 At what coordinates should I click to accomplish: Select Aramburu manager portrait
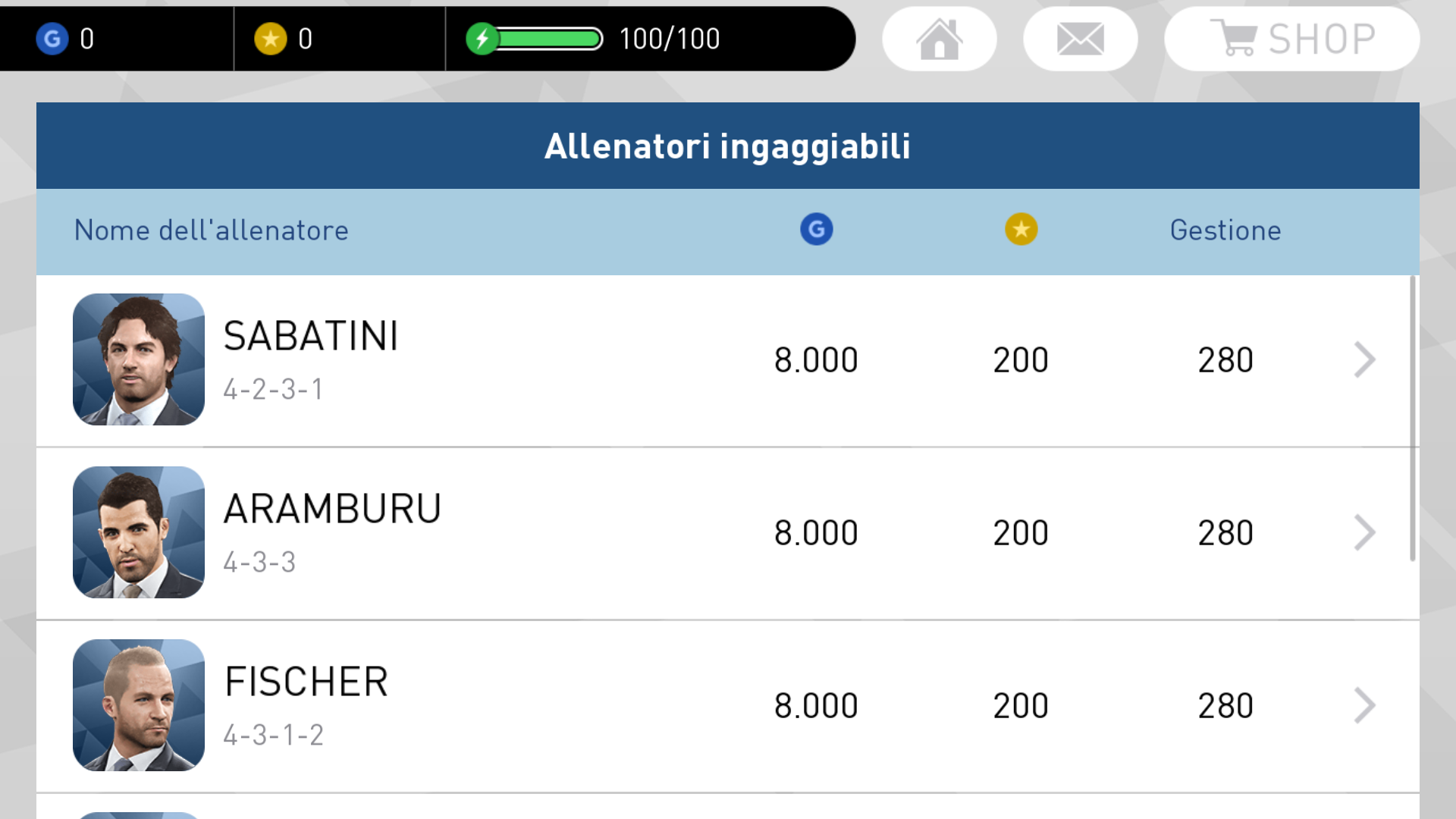click(x=139, y=532)
